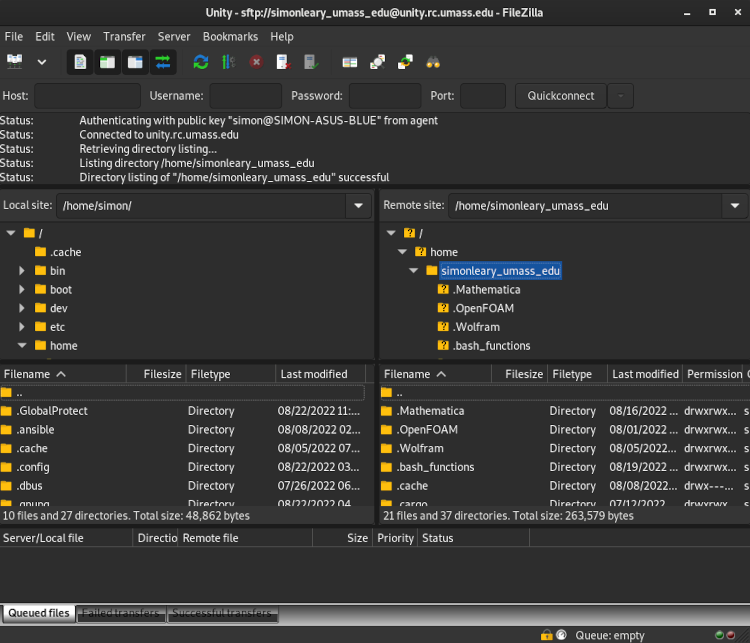750x643 pixels.
Task: Toggle the transfer queue display
Action: click(163, 61)
